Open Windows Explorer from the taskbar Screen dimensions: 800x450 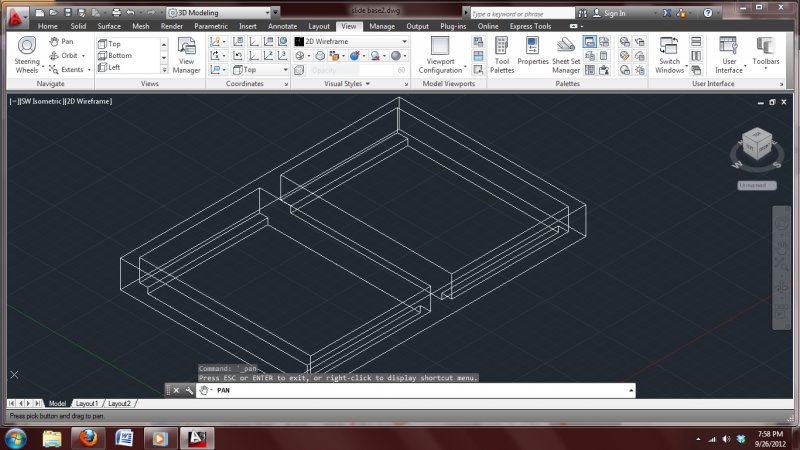tap(52, 438)
